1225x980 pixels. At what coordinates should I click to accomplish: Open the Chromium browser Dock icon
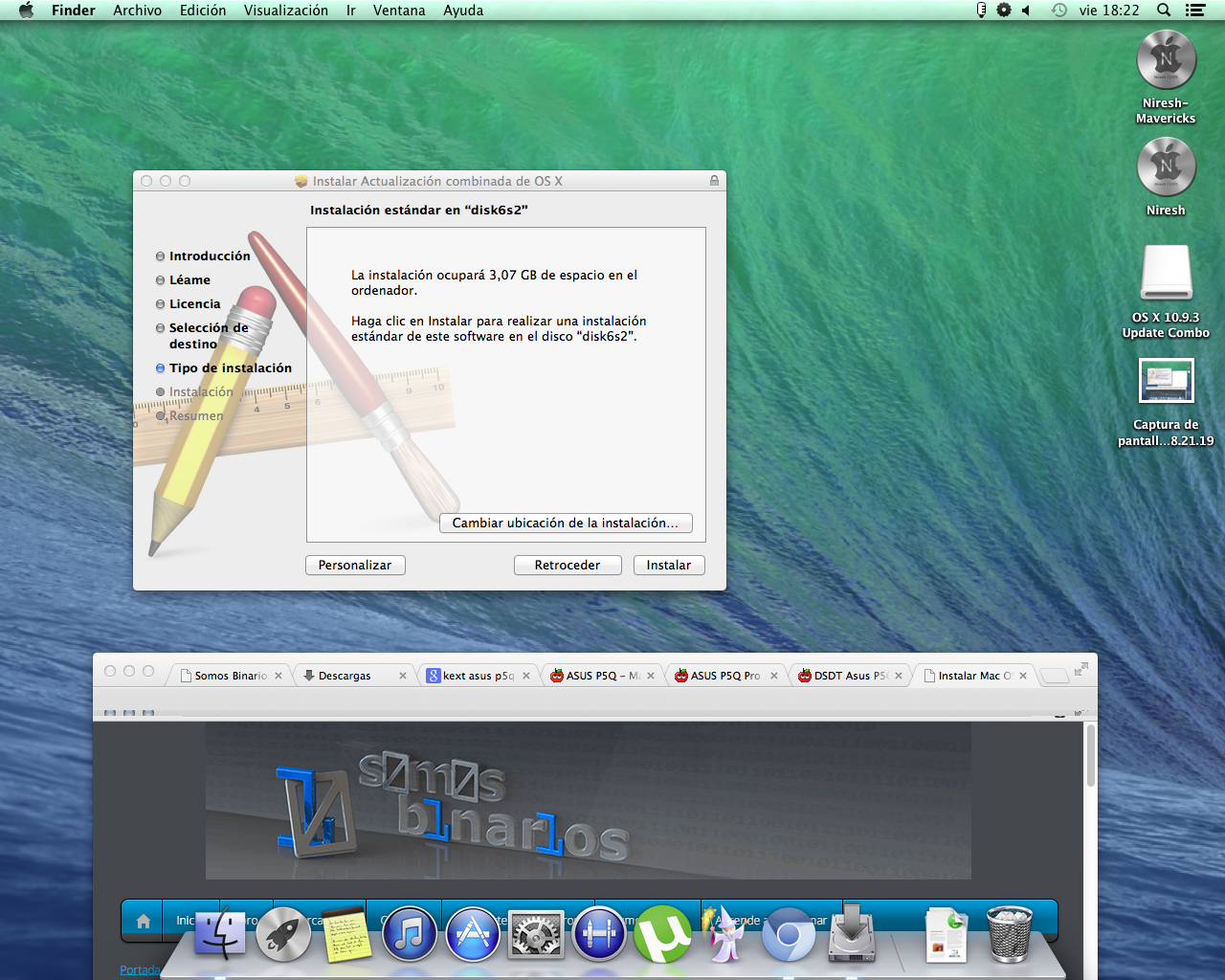pos(789,934)
